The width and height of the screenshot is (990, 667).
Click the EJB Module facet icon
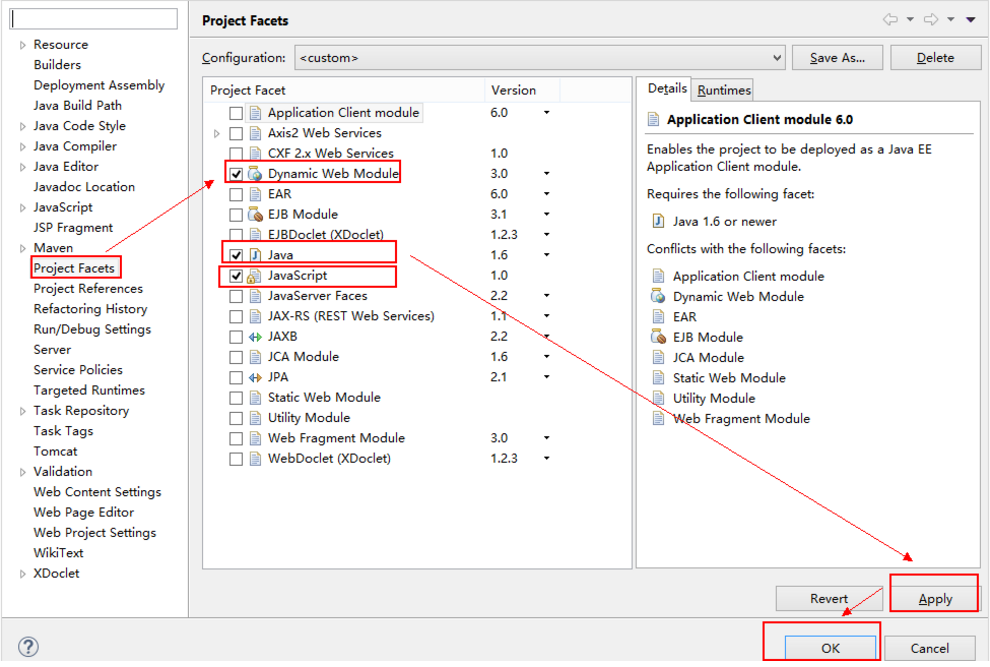[255, 214]
